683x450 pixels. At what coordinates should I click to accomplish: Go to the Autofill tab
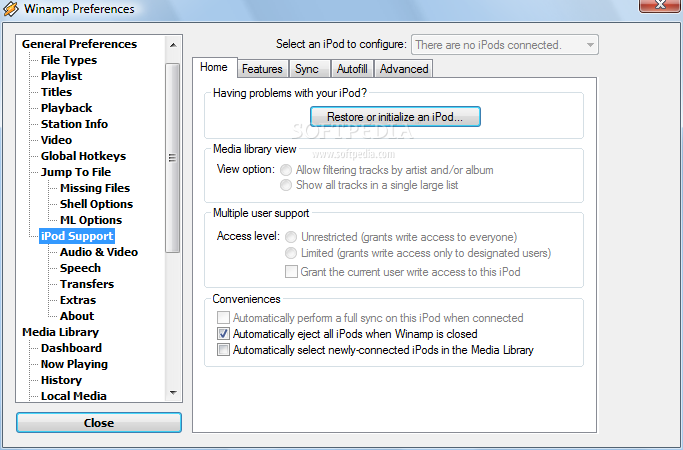click(x=351, y=69)
